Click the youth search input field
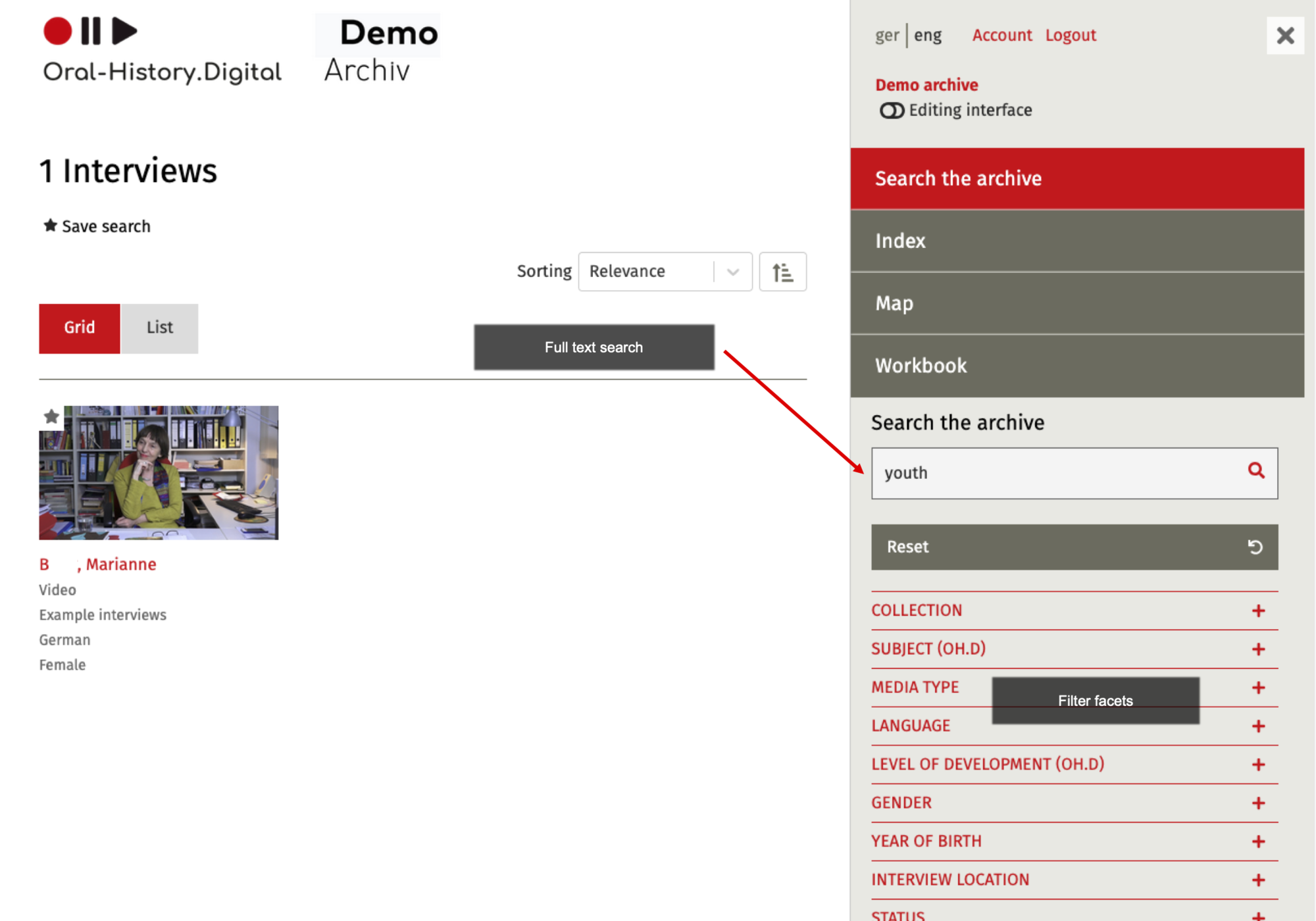This screenshot has width=1316, height=921. click(1053, 473)
